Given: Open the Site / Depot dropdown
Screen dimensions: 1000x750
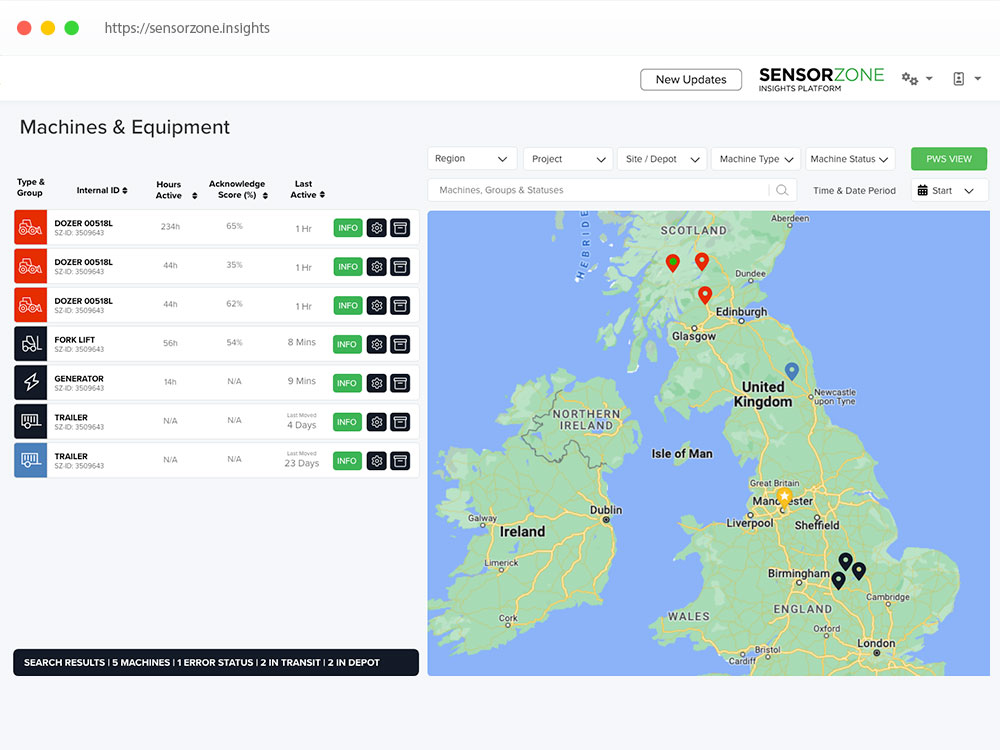Looking at the screenshot, I should click(x=662, y=158).
